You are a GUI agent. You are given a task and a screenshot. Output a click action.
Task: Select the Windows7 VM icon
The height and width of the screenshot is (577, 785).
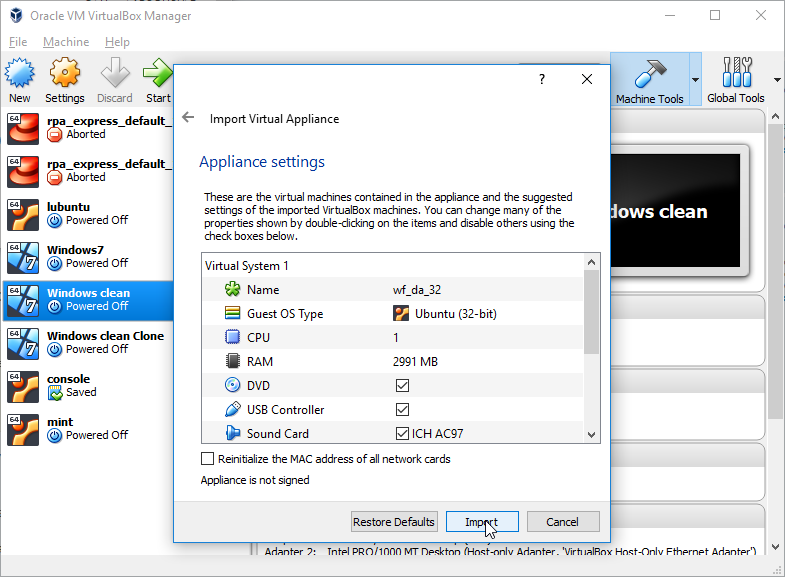click(x=23, y=258)
